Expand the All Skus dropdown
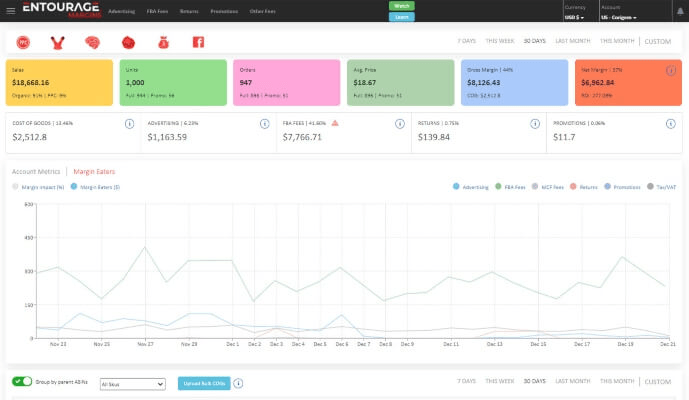The width and height of the screenshot is (689, 400). pyautogui.click(x=133, y=384)
